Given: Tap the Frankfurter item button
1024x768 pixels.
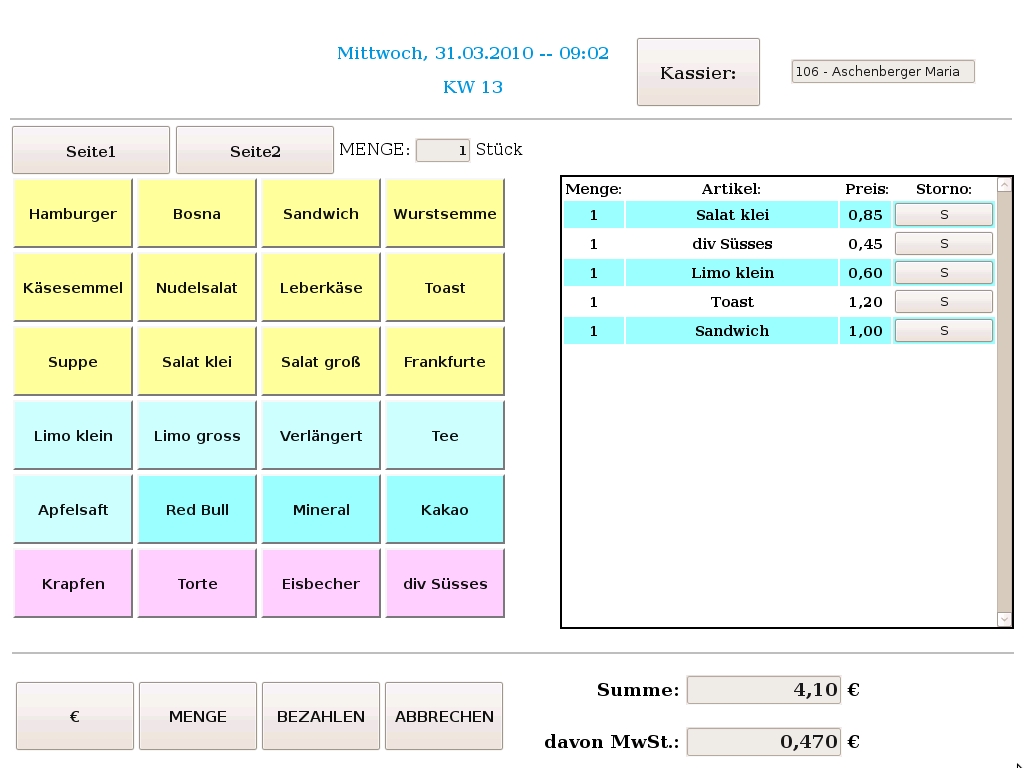Looking at the screenshot, I should pyautogui.click(x=445, y=362).
